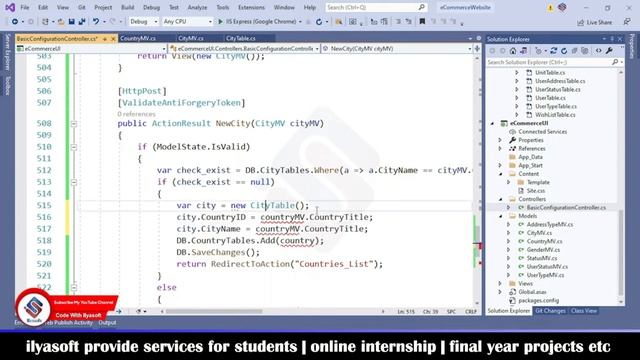Viewport: 640px width, 360px height.
Task: Expand the UserTable.cs node
Action: (517, 98)
